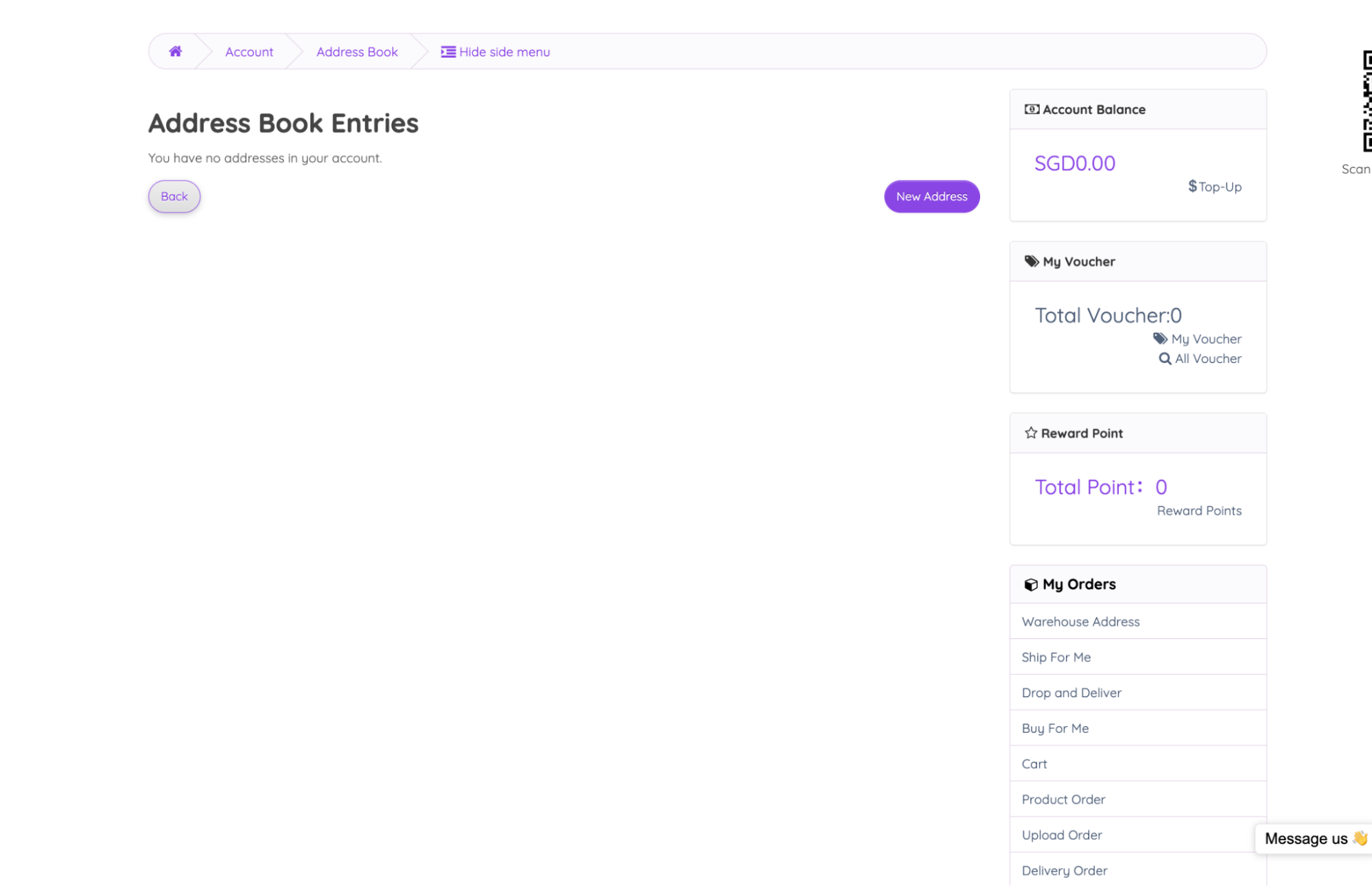Select Buy For Me option
Image resolution: width=1372 pixels, height=886 pixels.
[1055, 729]
